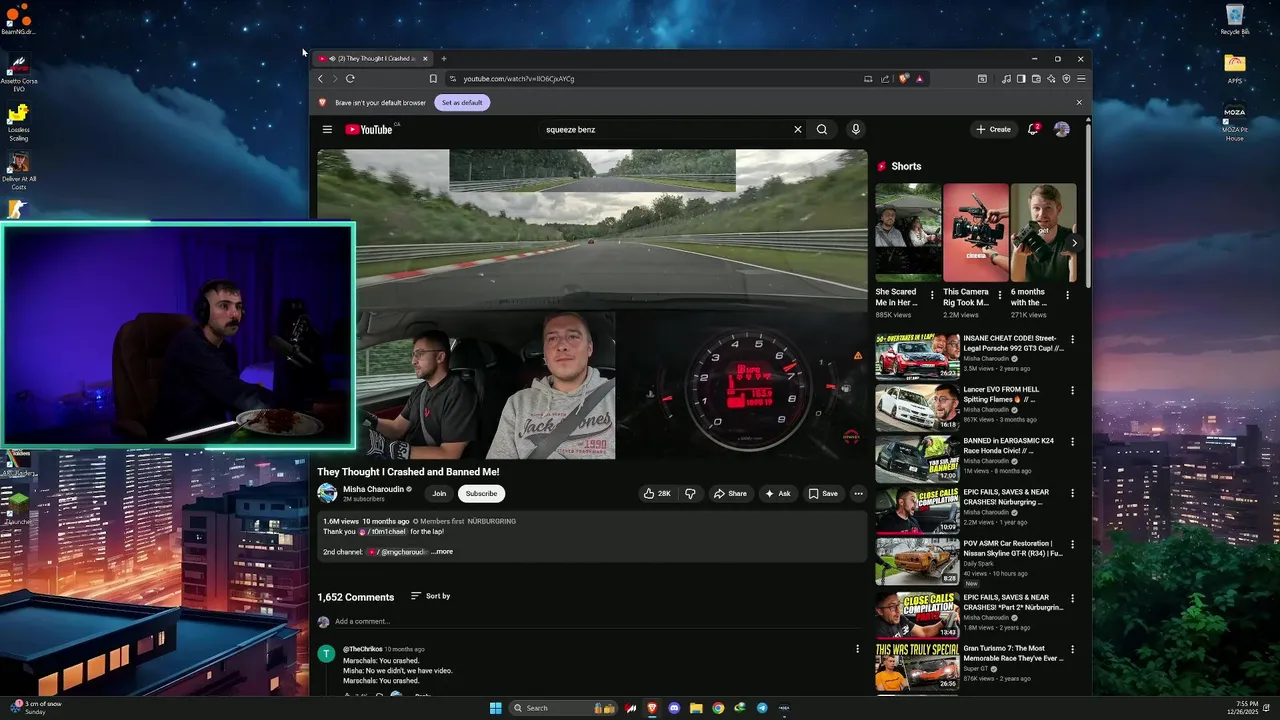
Task: Click the Create button
Action: 994,129
